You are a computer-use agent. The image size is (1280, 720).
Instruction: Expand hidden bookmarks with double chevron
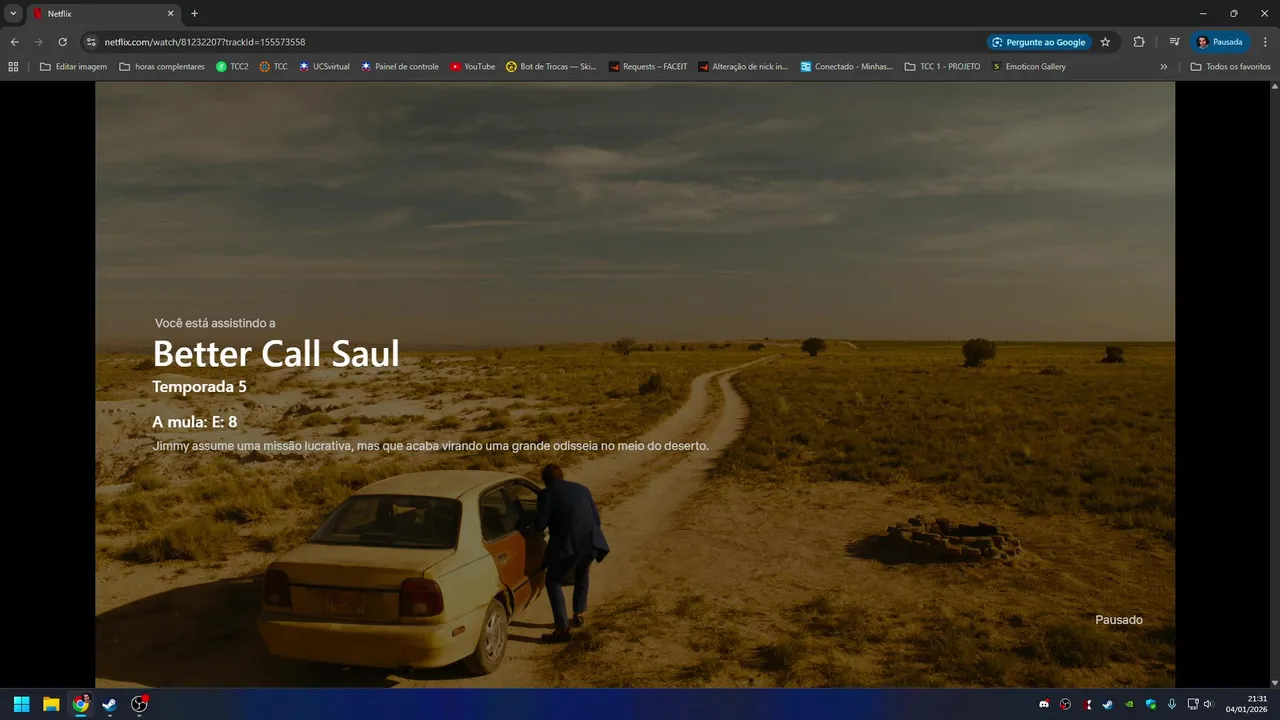coord(1164,67)
